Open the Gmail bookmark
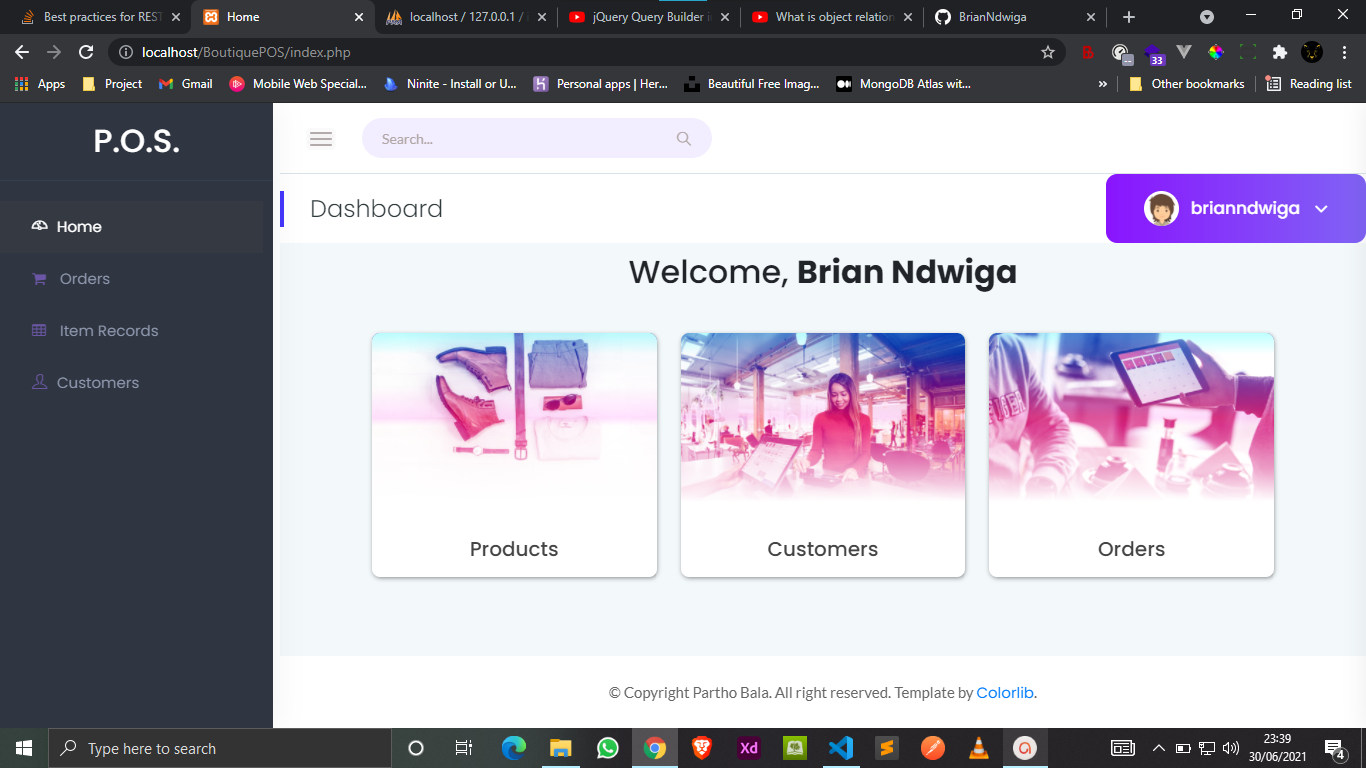The image size is (1366, 768). point(186,84)
